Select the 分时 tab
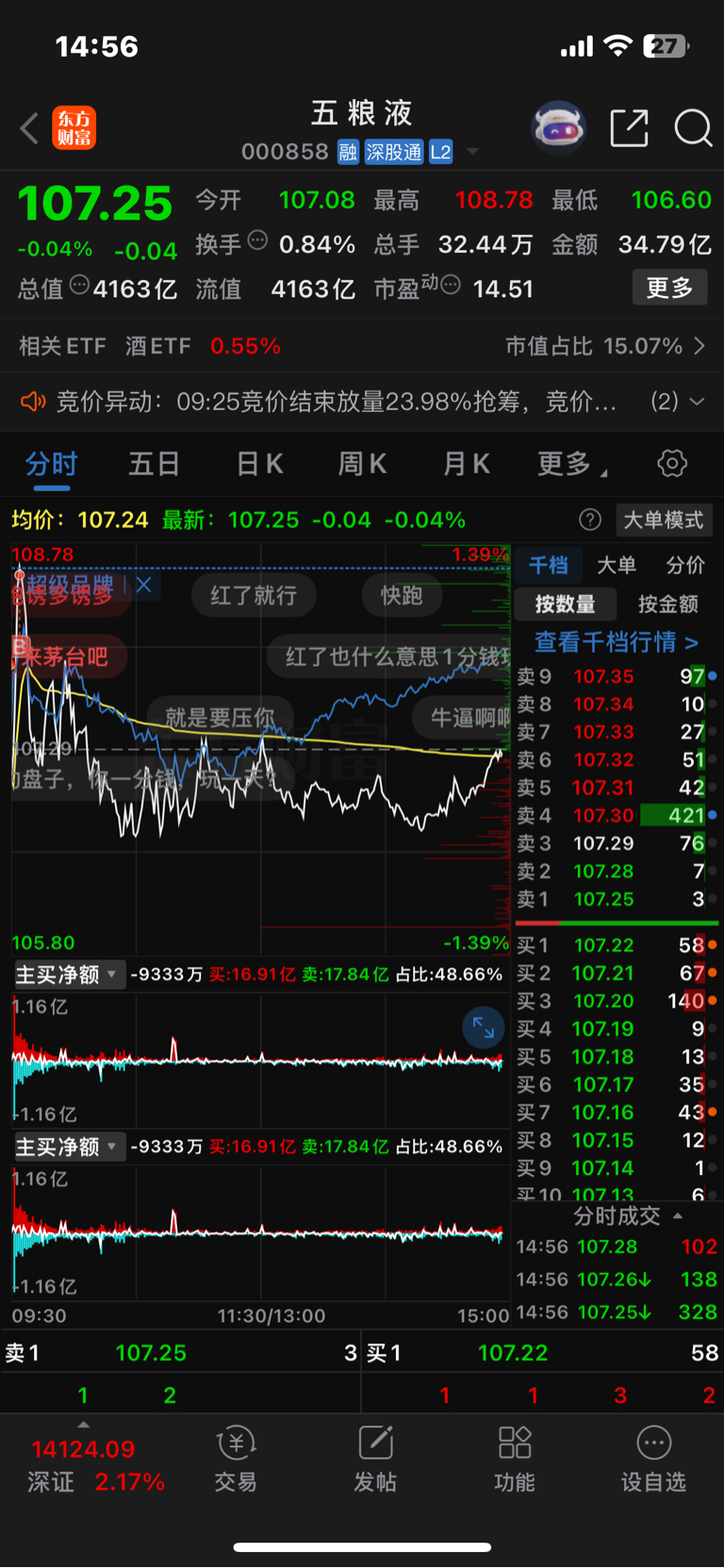 52,463
